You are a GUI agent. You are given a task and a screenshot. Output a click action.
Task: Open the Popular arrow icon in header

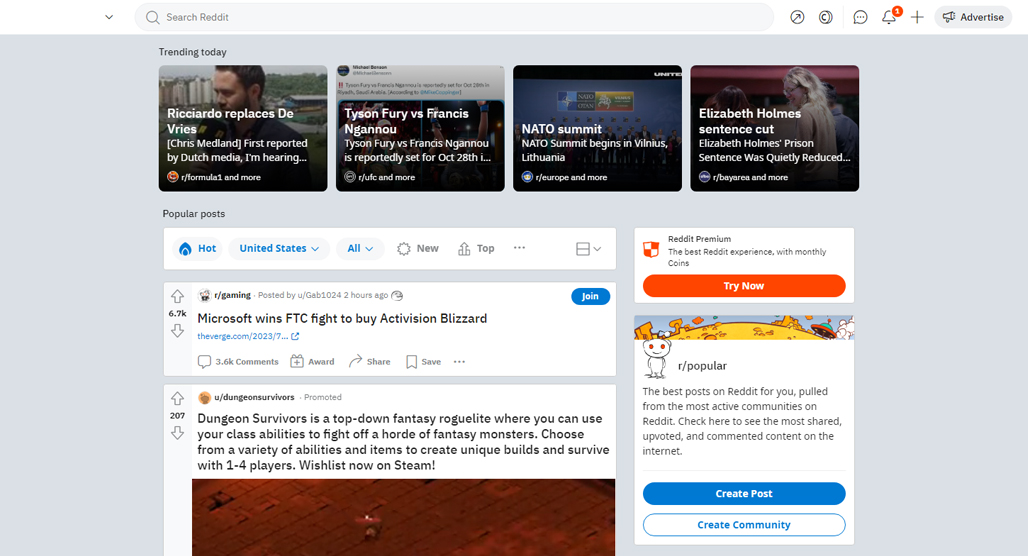[x=797, y=17]
